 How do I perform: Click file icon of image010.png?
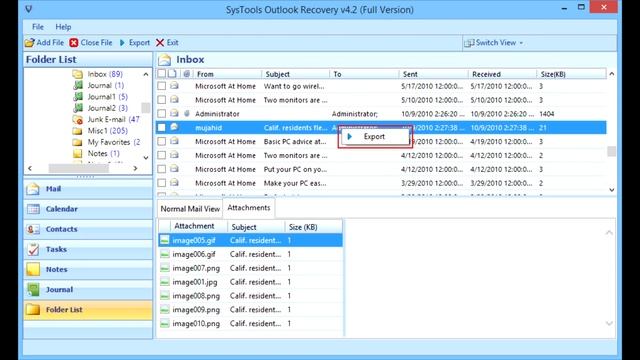pyautogui.click(x=164, y=324)
